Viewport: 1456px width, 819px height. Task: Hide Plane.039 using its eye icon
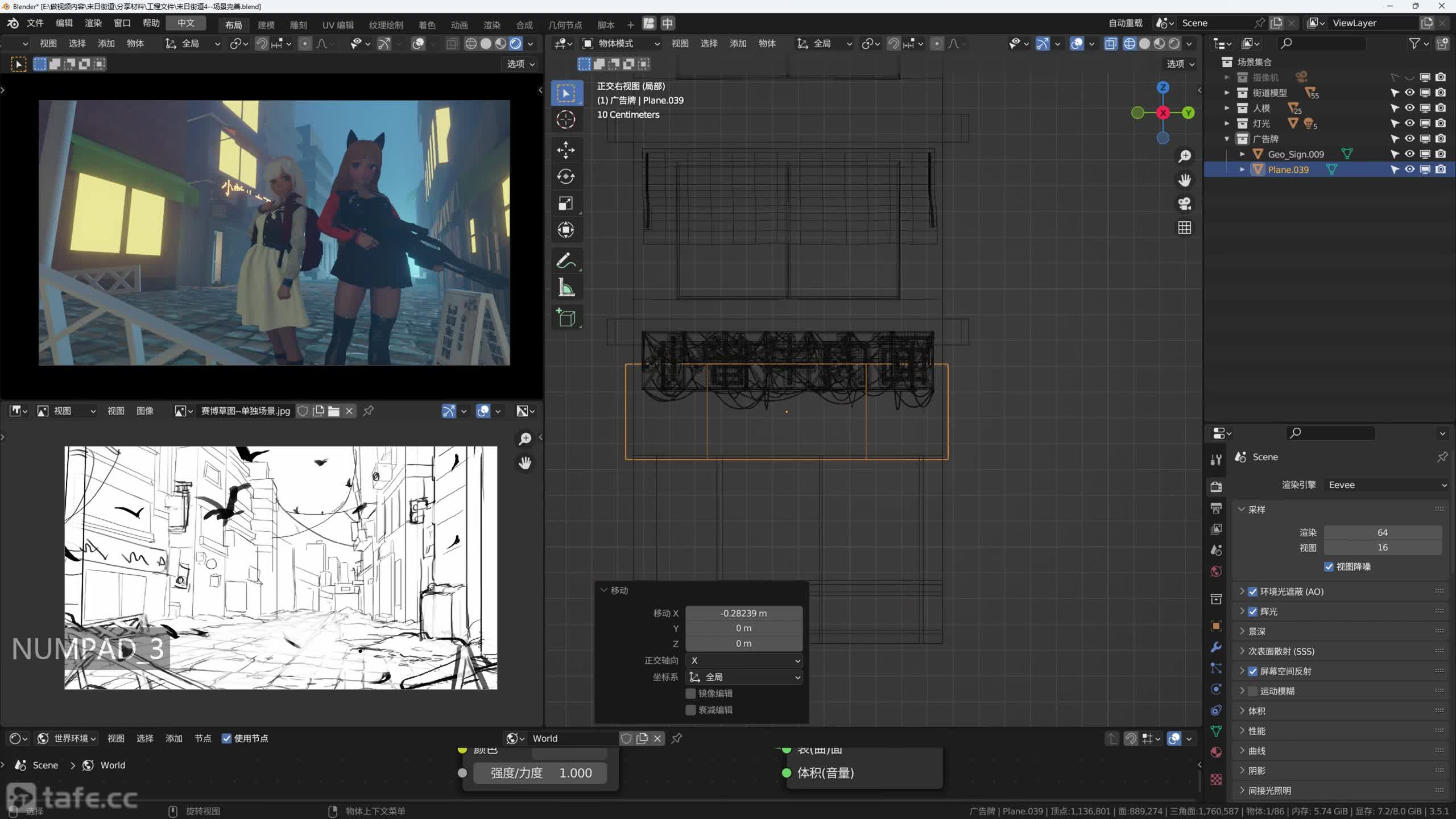pos(1410,169)
